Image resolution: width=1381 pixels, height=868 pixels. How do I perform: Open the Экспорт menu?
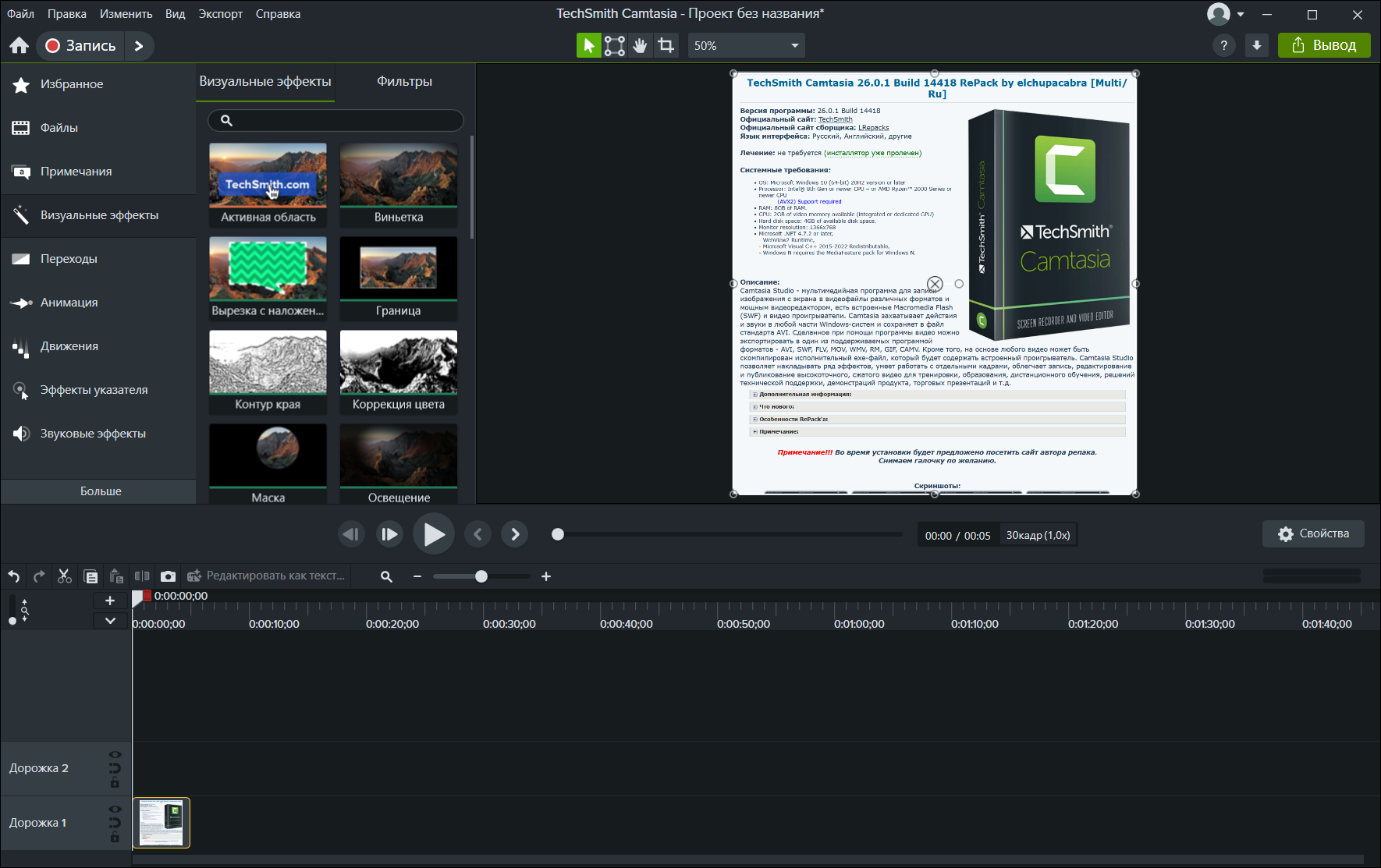(x=221, y=14)
